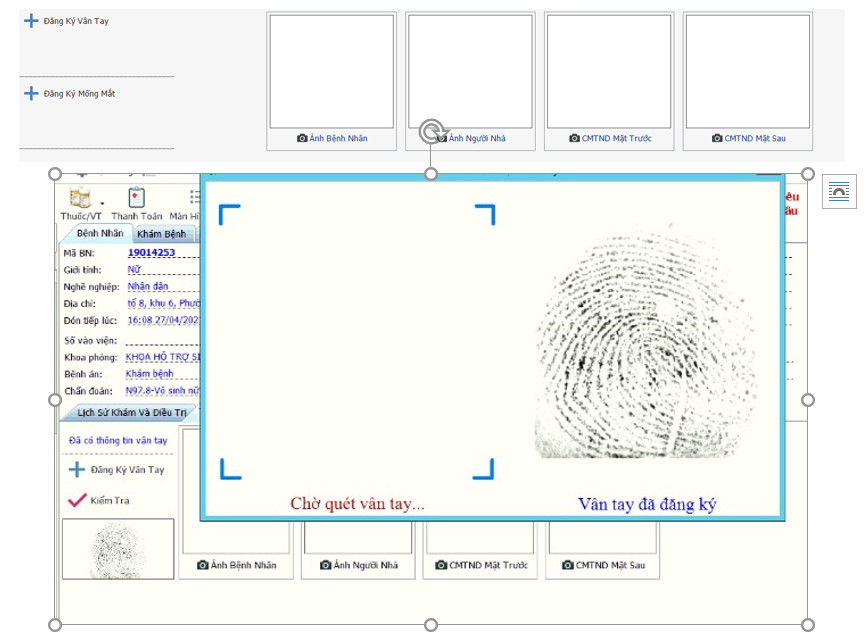Switch to the Khám Bệnh tab
This screenshot has width=866, height=638.
162,234
